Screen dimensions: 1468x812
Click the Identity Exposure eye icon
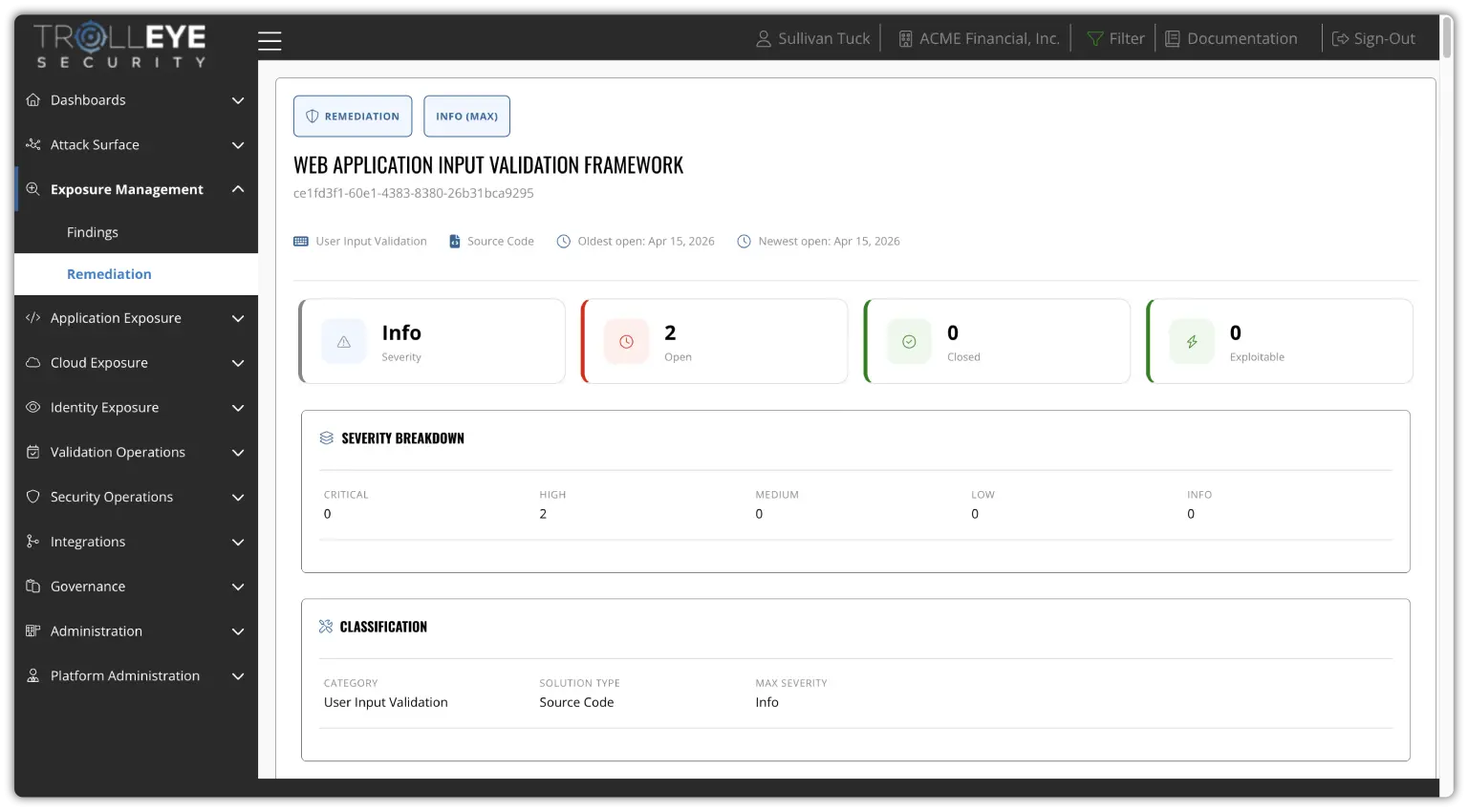click(x=32, y=407)
